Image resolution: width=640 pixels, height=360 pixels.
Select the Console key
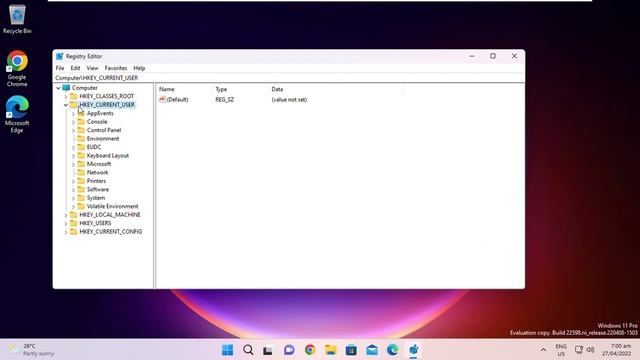pos(97,122)
